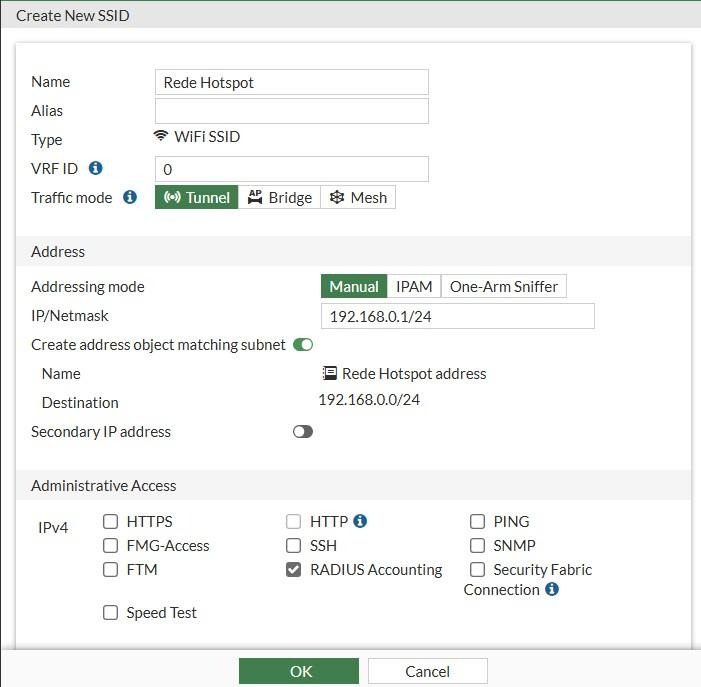Click the Security Fabric Connection info icon
701x687 pixels.
[x=552, y=590]
